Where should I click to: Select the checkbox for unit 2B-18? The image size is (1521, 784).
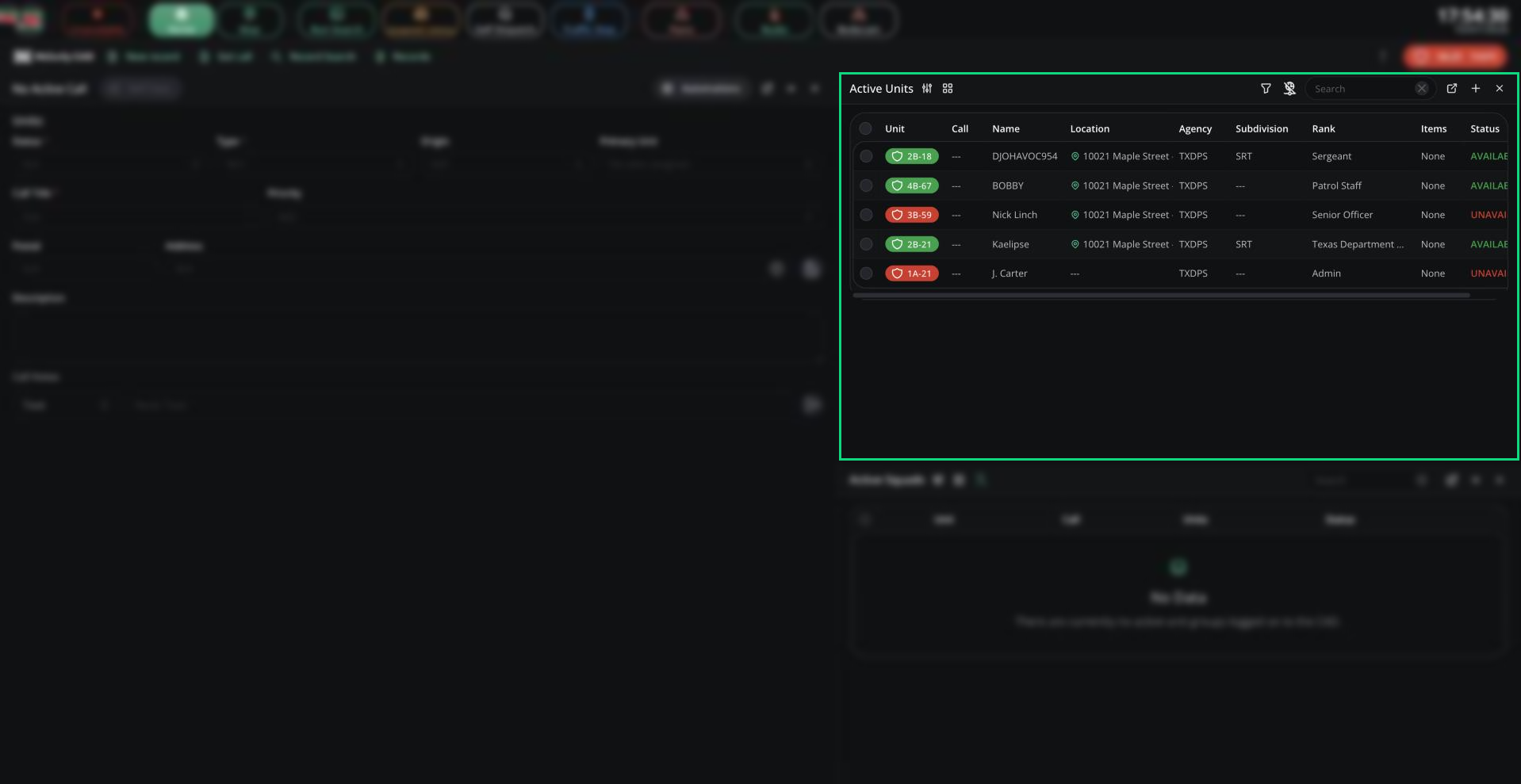coord(866,156)
